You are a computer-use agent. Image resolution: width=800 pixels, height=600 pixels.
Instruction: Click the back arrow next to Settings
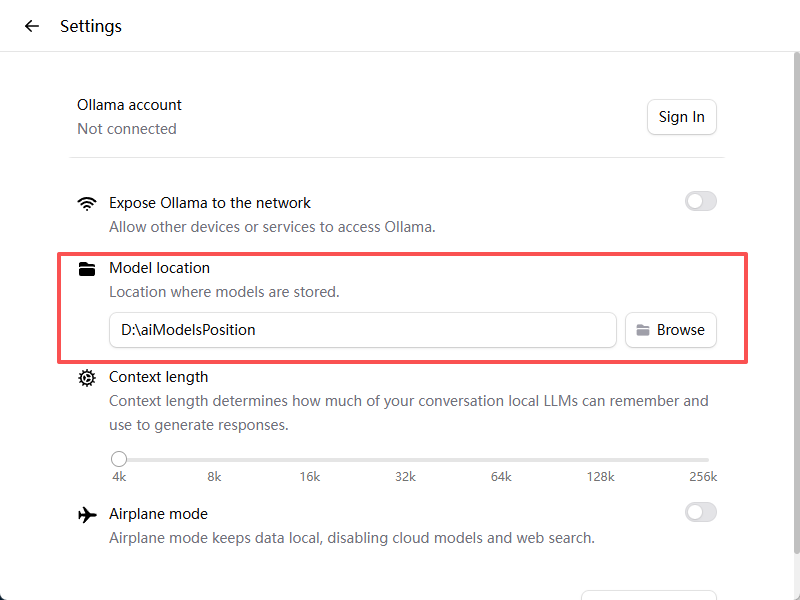point(32,26)
